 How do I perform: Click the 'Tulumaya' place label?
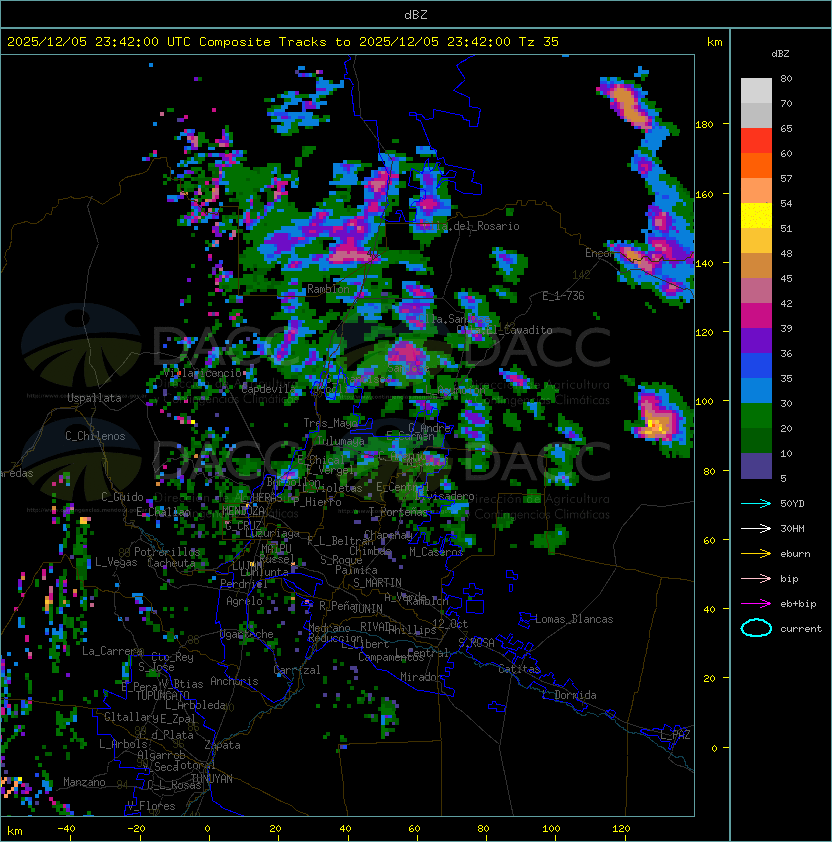(x=341, y=441)
